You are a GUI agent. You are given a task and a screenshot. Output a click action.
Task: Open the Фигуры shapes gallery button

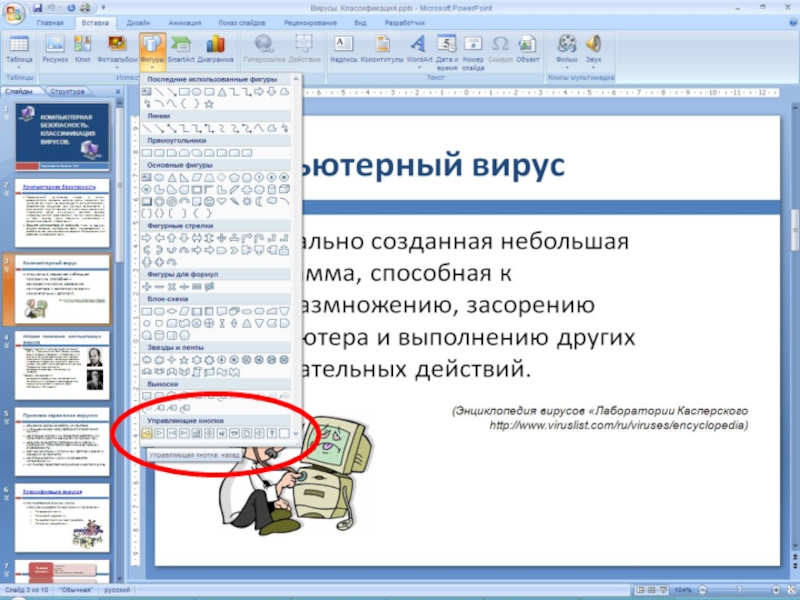pyautogui.click(x=152, y=51)
